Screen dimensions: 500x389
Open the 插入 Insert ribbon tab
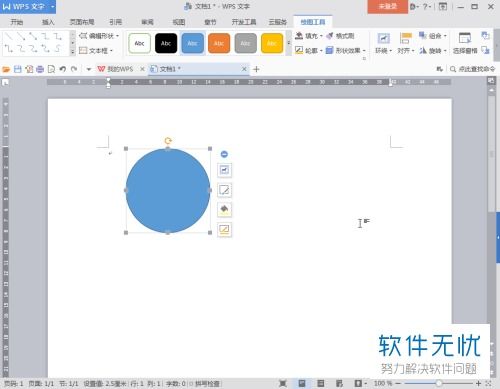point(48,22)
